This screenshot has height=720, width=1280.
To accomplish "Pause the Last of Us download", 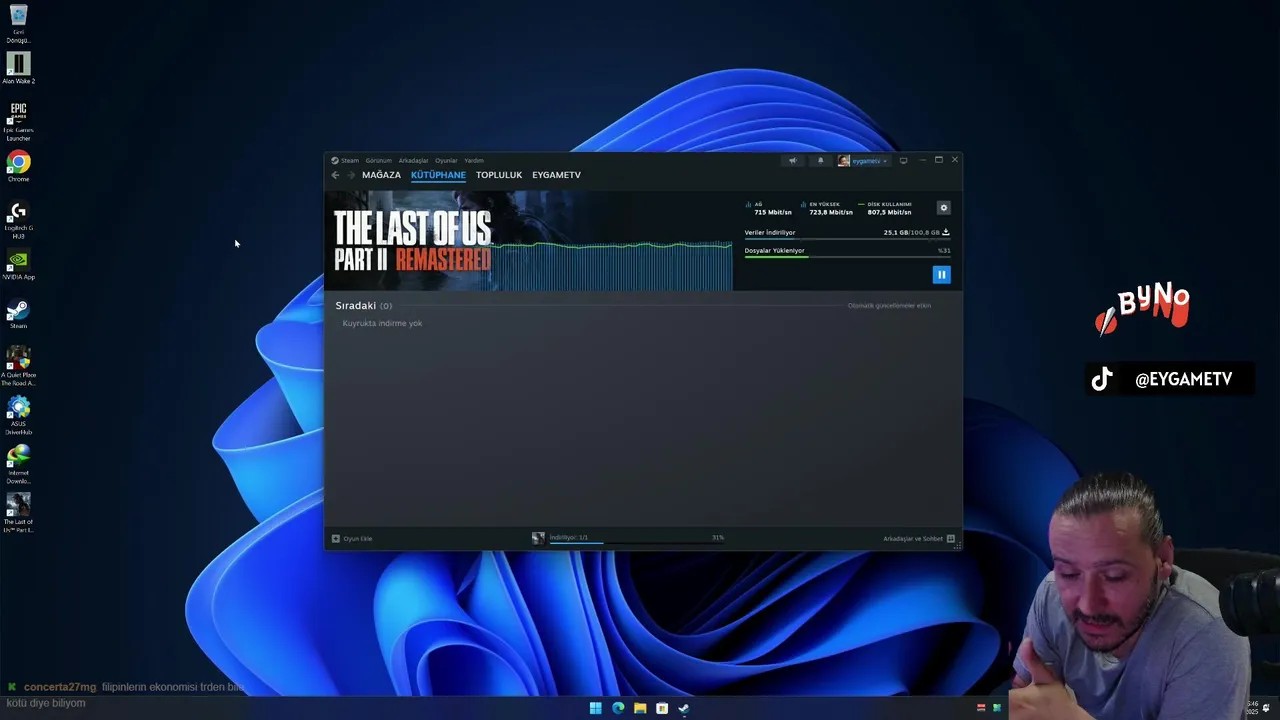I will pyautogui.click(x=941, y=274).
